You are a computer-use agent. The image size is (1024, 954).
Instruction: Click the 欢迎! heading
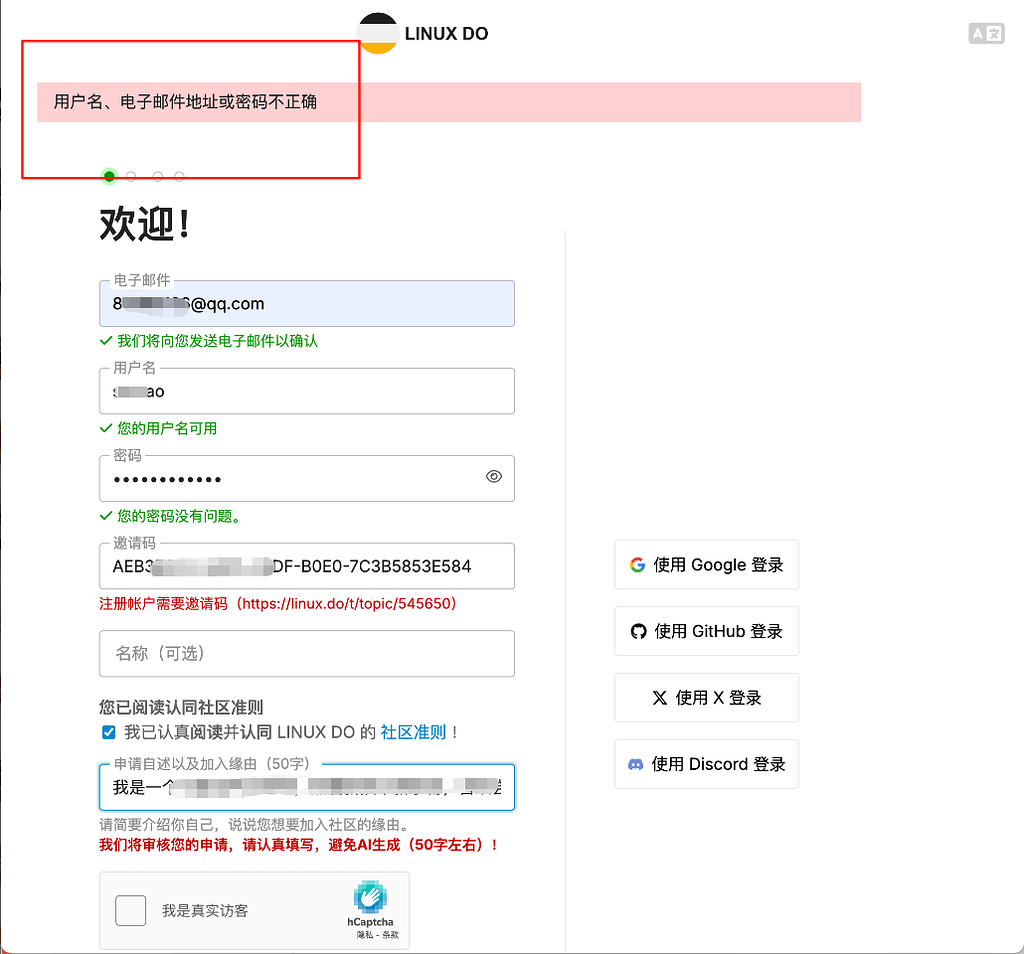(144, 224)
